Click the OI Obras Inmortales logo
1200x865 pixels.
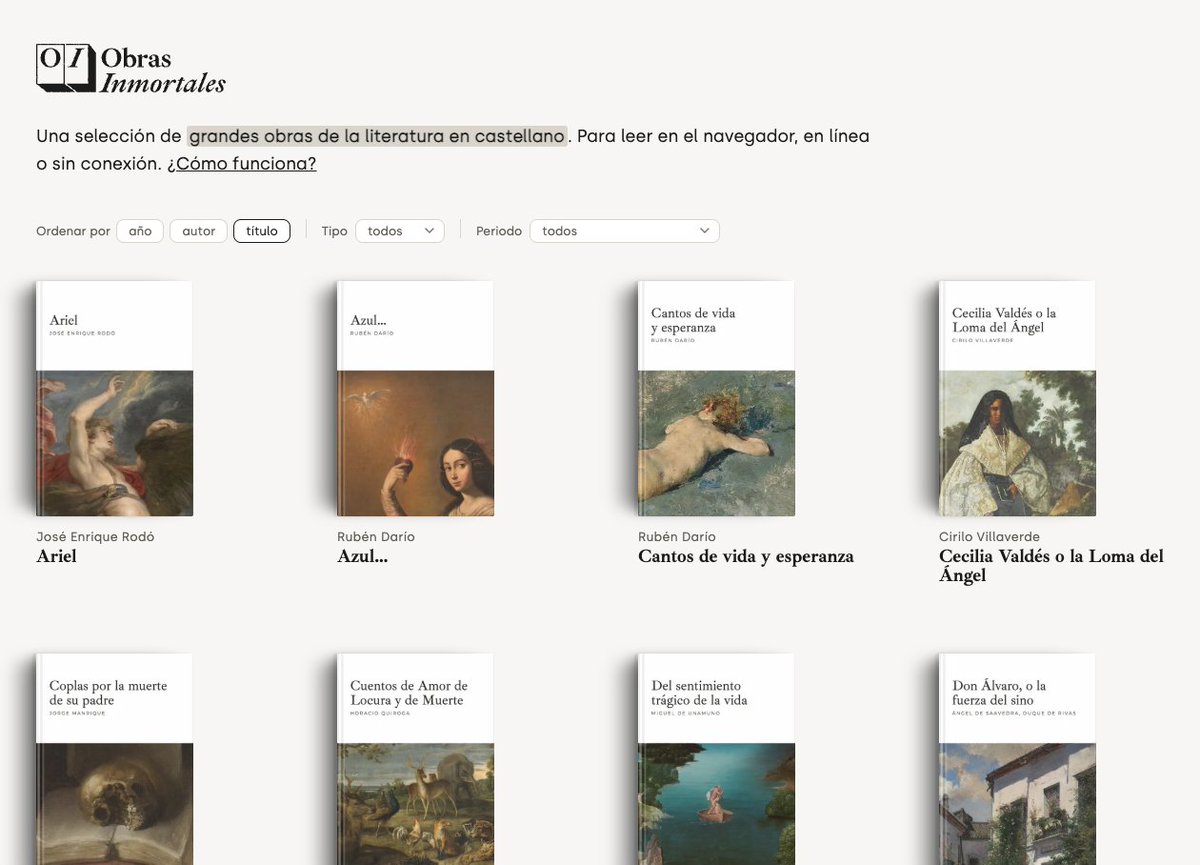pyautogui.click(x=131, y=69)
